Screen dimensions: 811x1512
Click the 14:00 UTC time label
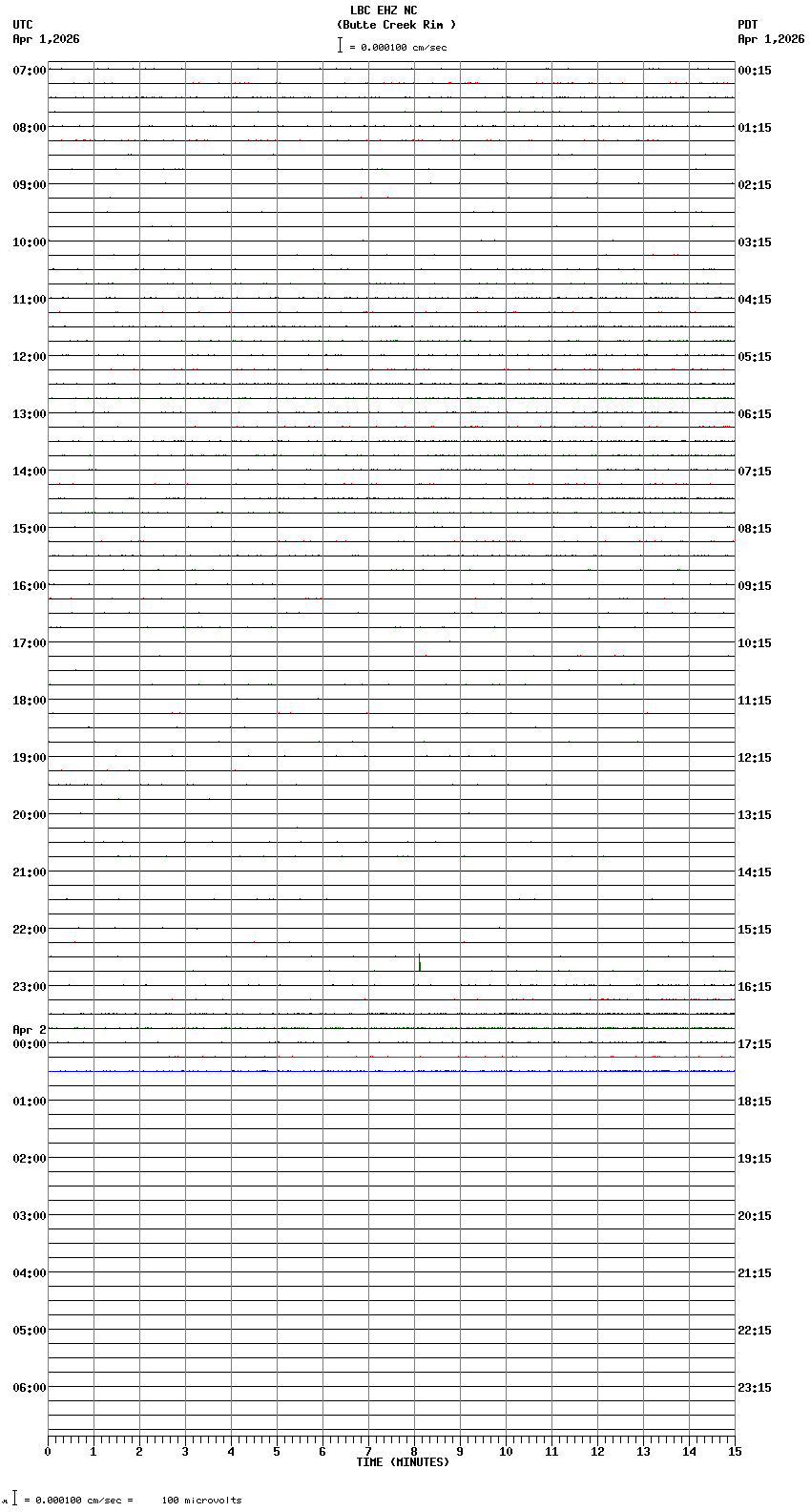click(30, 472)
